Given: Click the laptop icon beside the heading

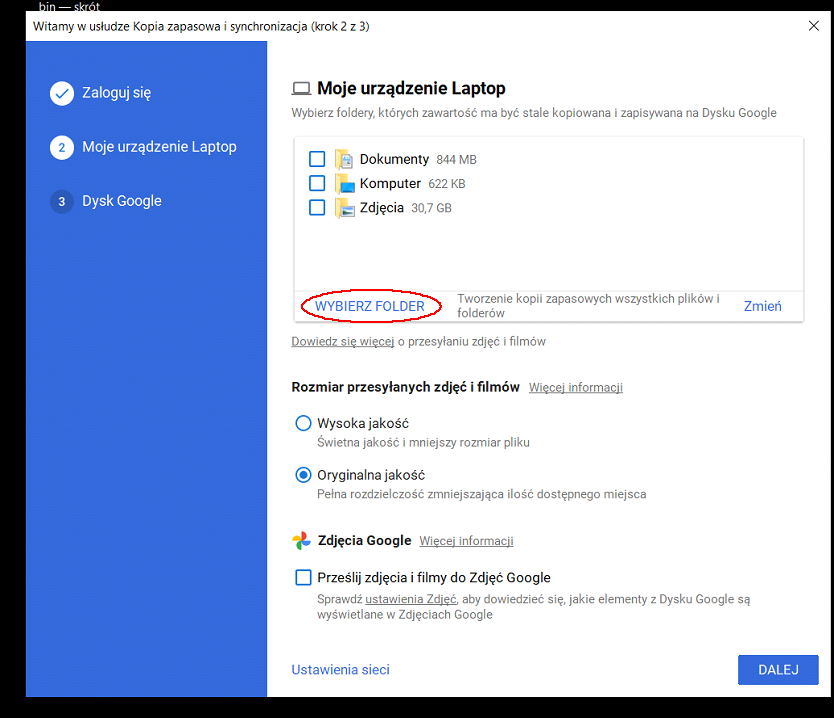Looking at the screenshot, I should tap(301, 88).
